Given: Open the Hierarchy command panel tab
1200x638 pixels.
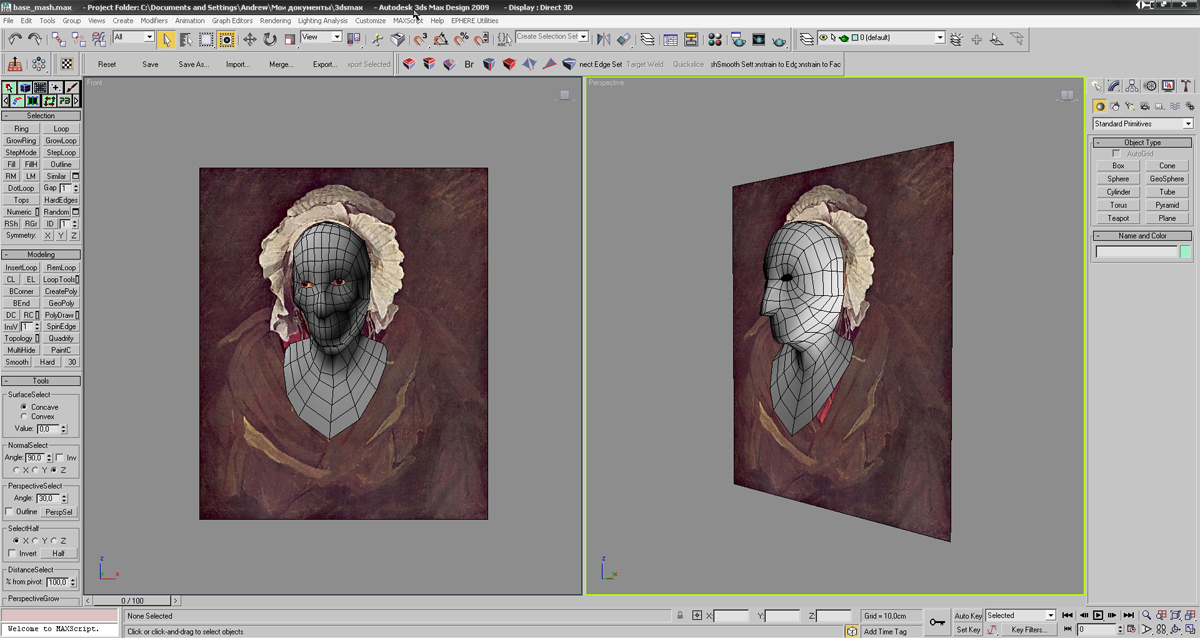Looking at the screenshot, I should click(x=1133, y=86).
